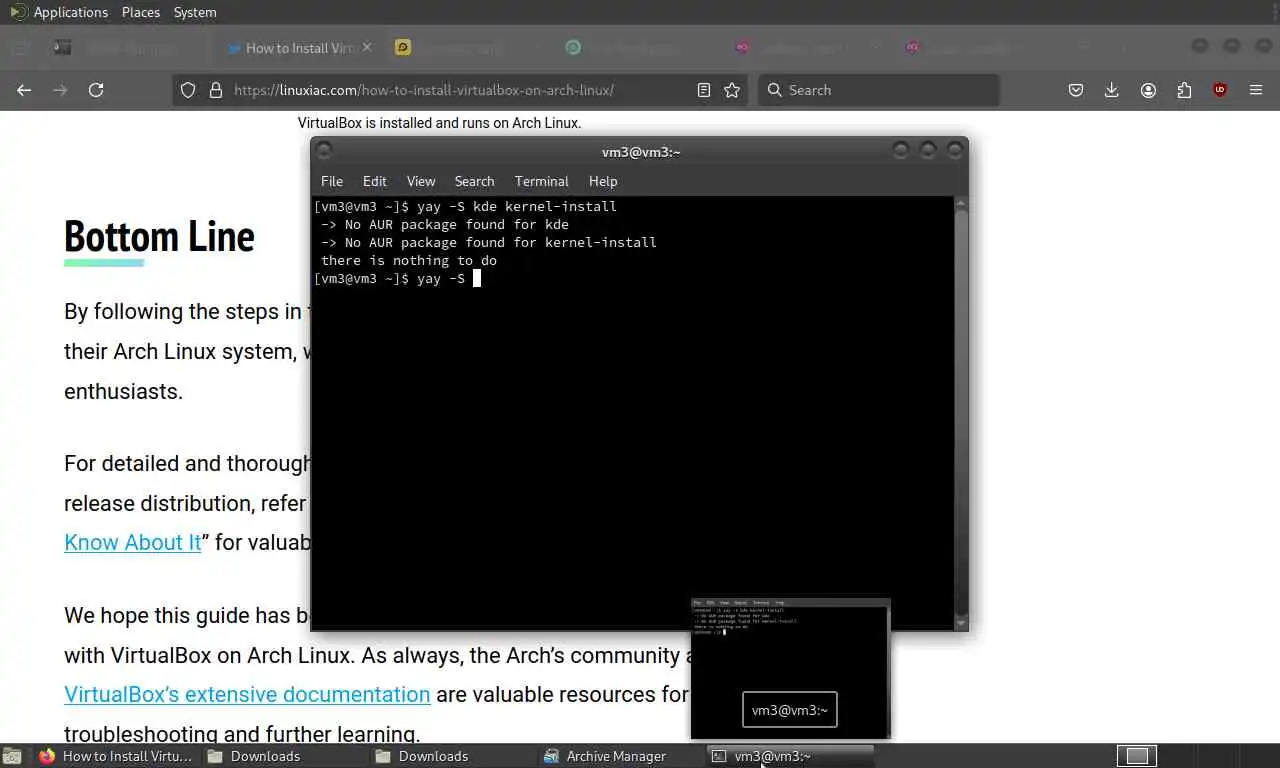Reload the linuxiac page
The width and height of the screenshot is (1280, 768).
tap(96, 90)
